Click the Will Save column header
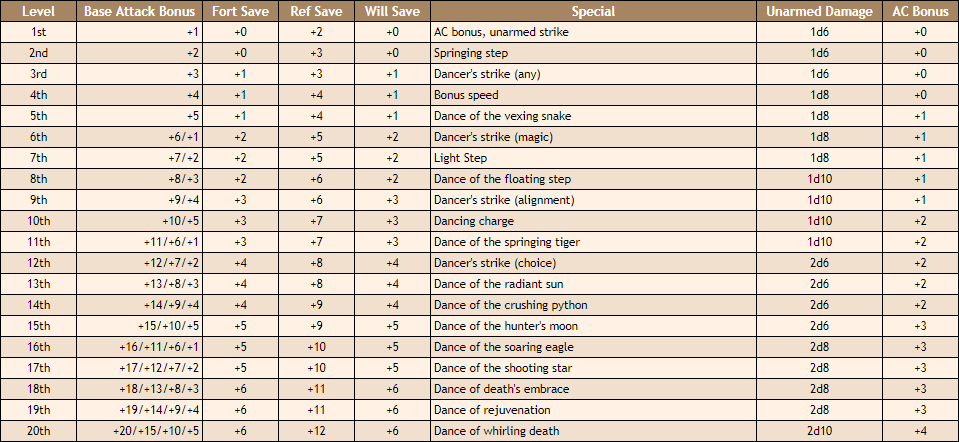 pos(392,12)
